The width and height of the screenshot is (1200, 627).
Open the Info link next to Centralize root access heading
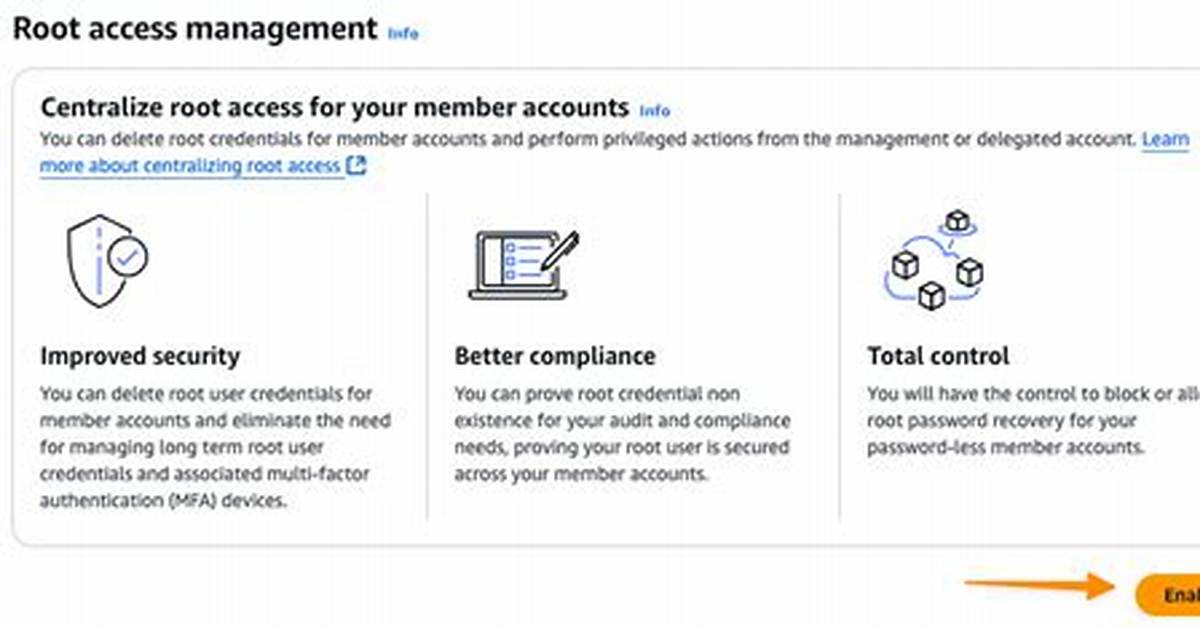(655, 110)
